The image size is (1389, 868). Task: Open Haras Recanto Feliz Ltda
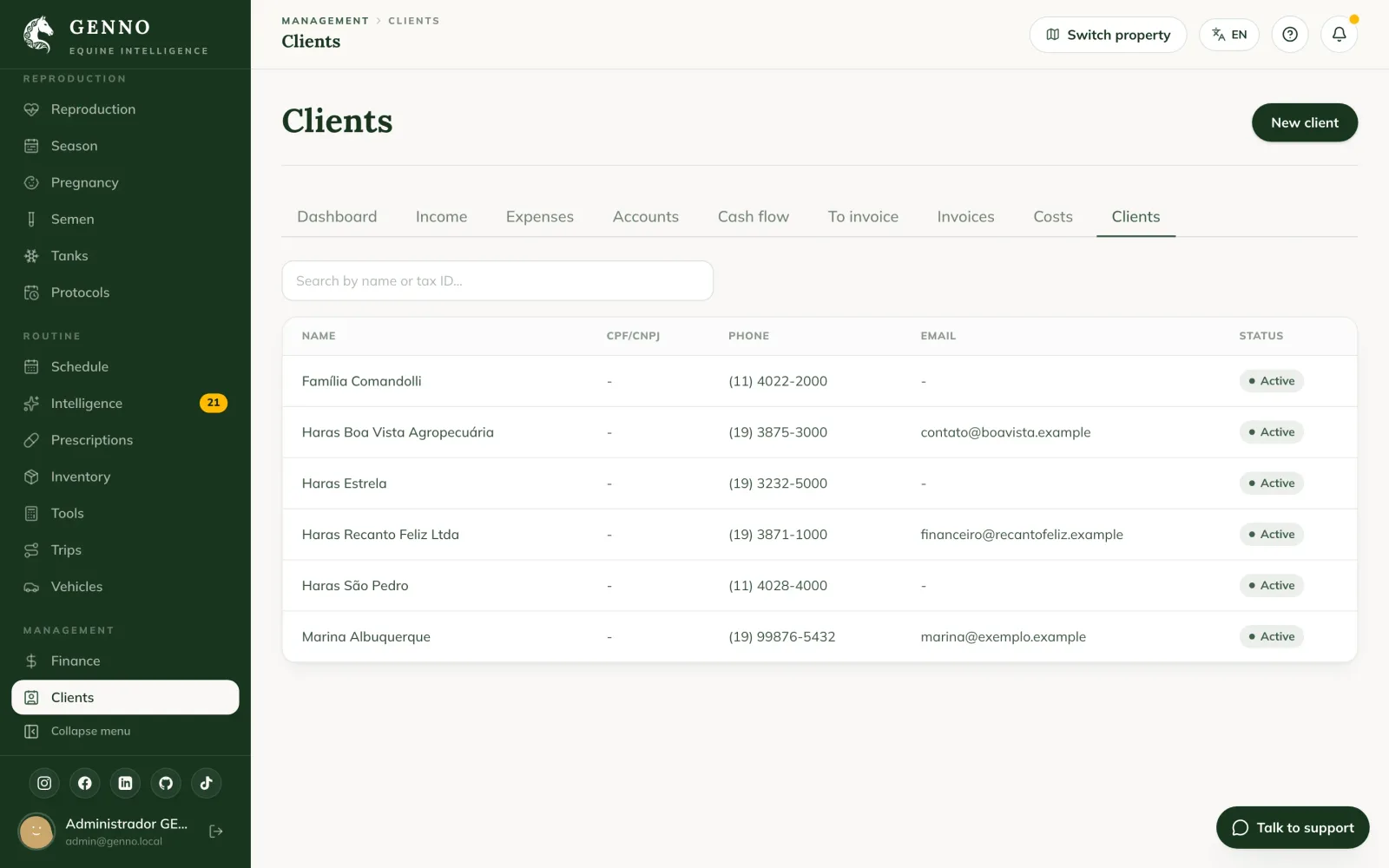[x=820, y=535]
